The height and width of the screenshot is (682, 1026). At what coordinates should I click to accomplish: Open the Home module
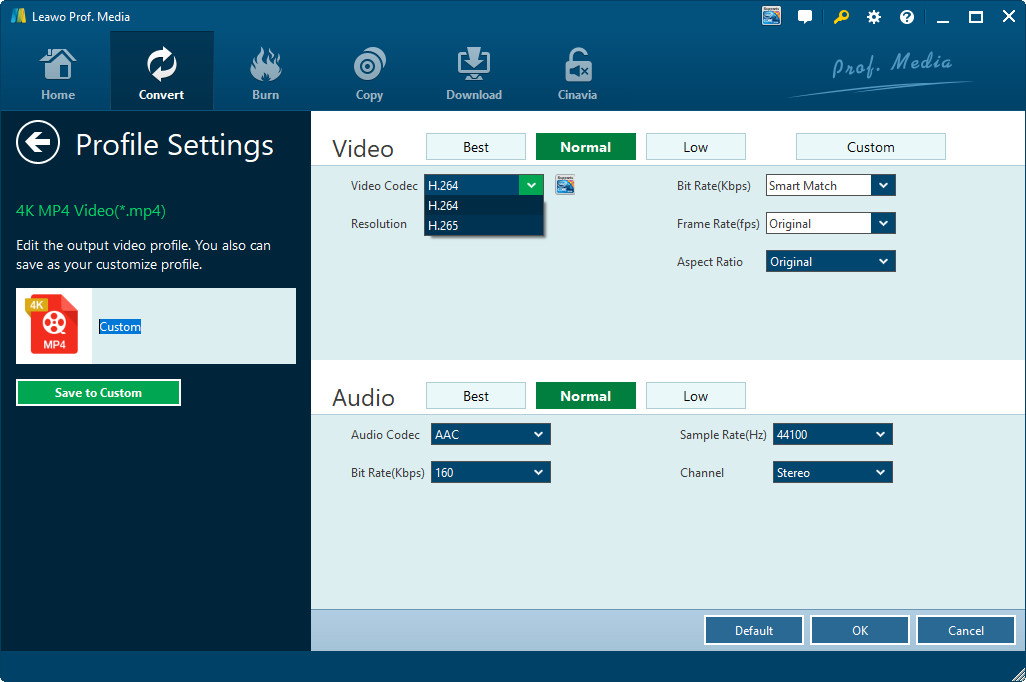(58, 74)
